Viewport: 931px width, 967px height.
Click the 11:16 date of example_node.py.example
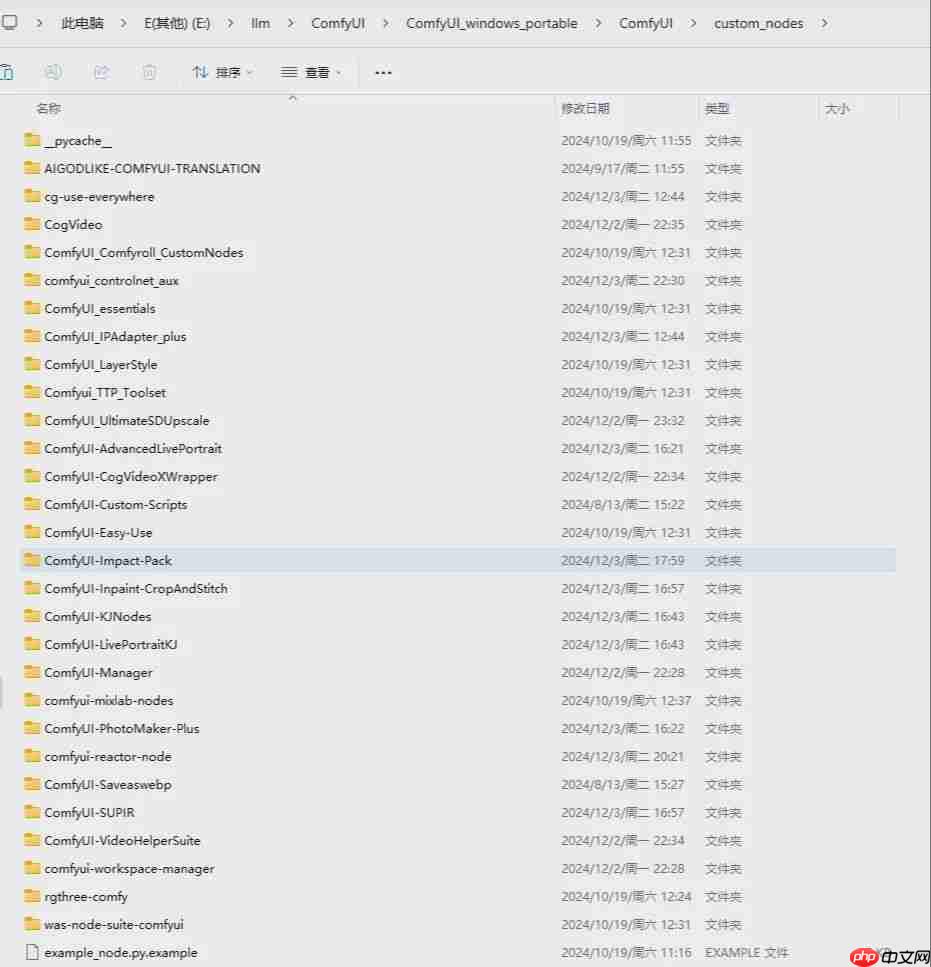(x=626, y=952)
